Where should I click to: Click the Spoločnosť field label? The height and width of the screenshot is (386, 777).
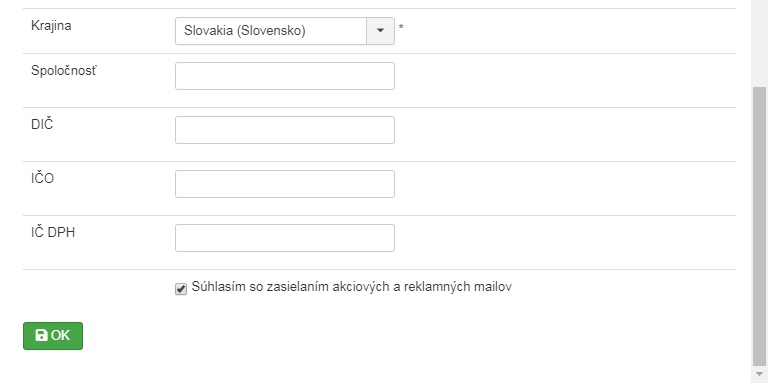64,71
